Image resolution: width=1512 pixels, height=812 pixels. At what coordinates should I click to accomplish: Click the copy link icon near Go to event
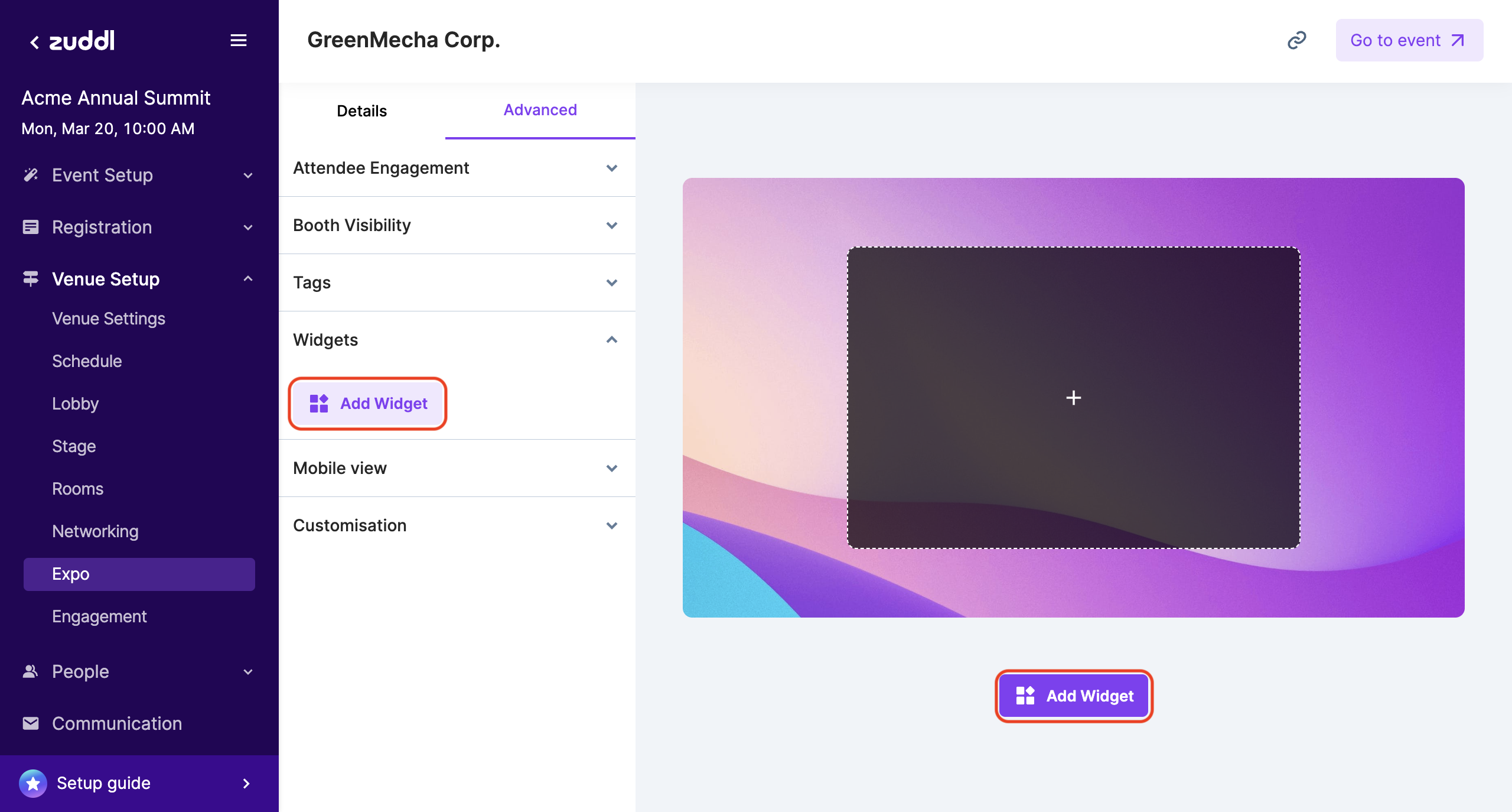coord(1297,40)
